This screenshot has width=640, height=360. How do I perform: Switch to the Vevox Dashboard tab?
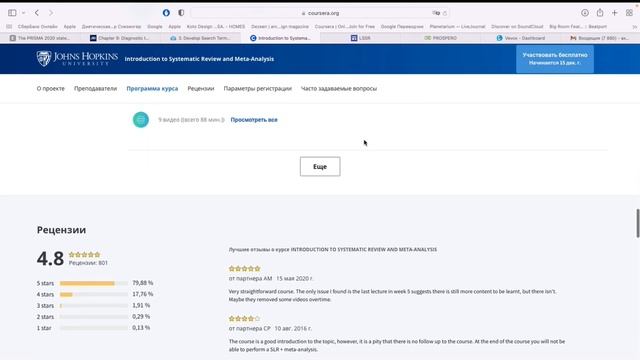[520, 38]
